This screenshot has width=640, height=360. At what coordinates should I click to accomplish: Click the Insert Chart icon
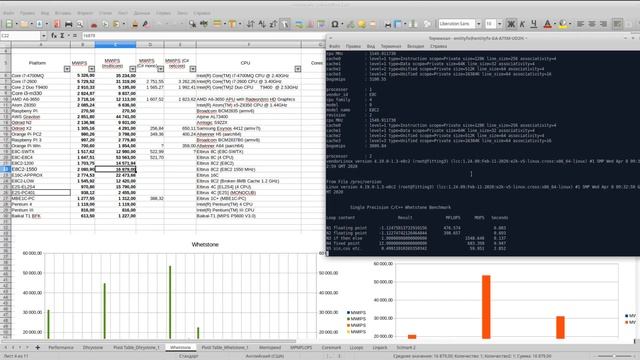coord(310,24)
